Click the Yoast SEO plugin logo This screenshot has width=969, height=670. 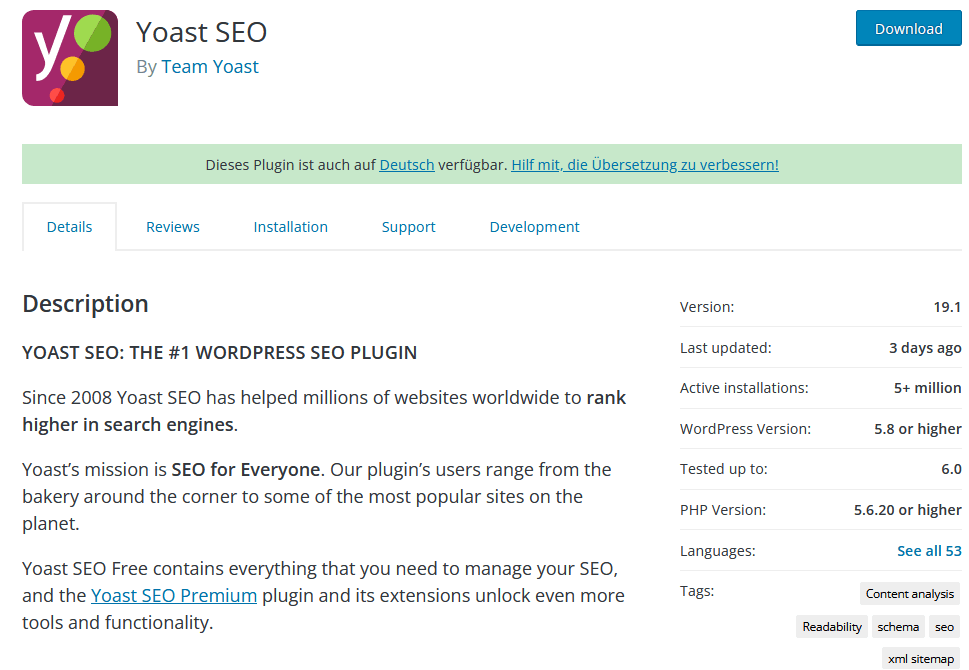point(70,57)
